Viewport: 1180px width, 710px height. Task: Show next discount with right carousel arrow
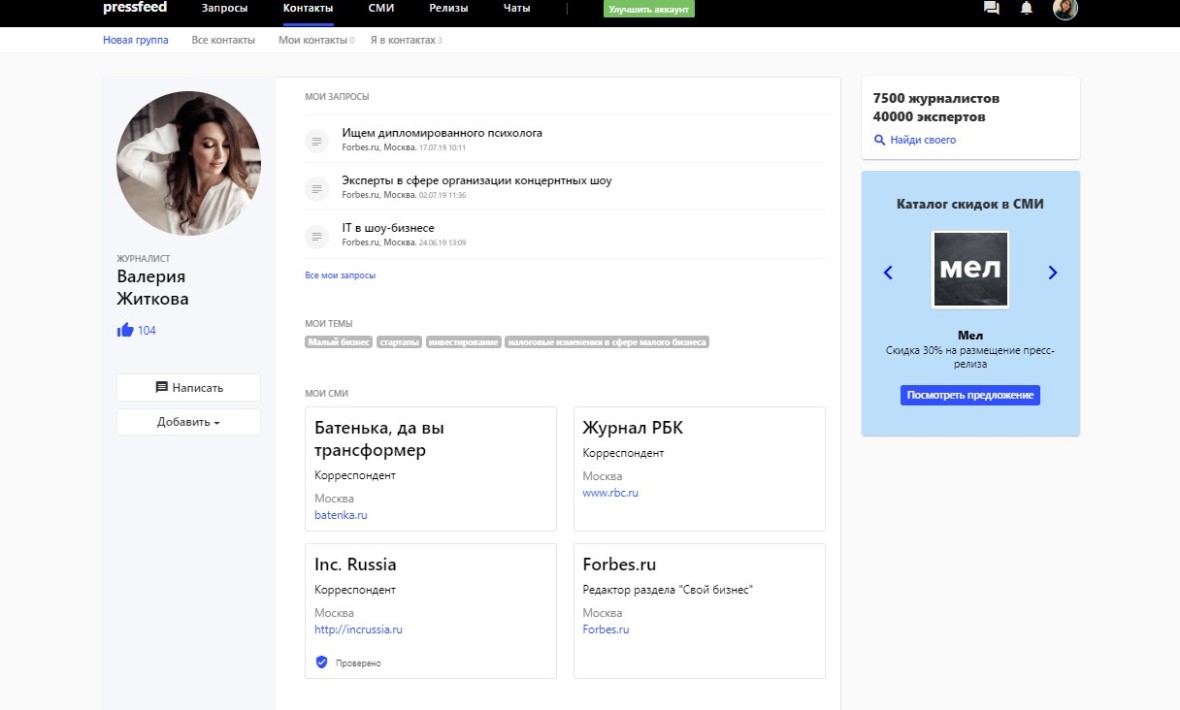[1052, 272]
